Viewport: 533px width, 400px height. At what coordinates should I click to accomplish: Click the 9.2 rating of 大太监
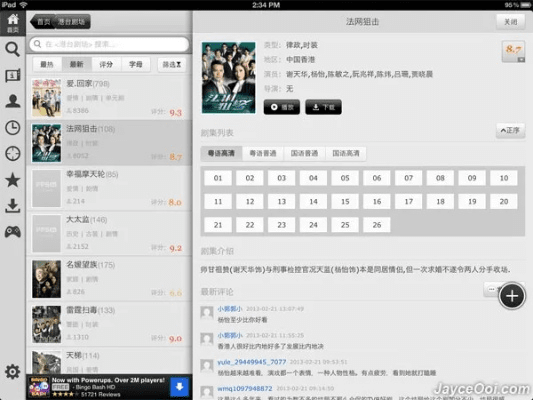click(175, 248)
